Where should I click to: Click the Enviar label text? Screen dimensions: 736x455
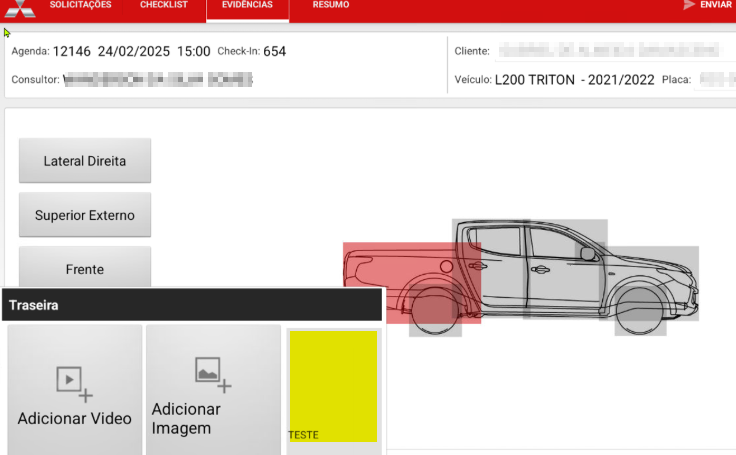[x=716, y=5]
